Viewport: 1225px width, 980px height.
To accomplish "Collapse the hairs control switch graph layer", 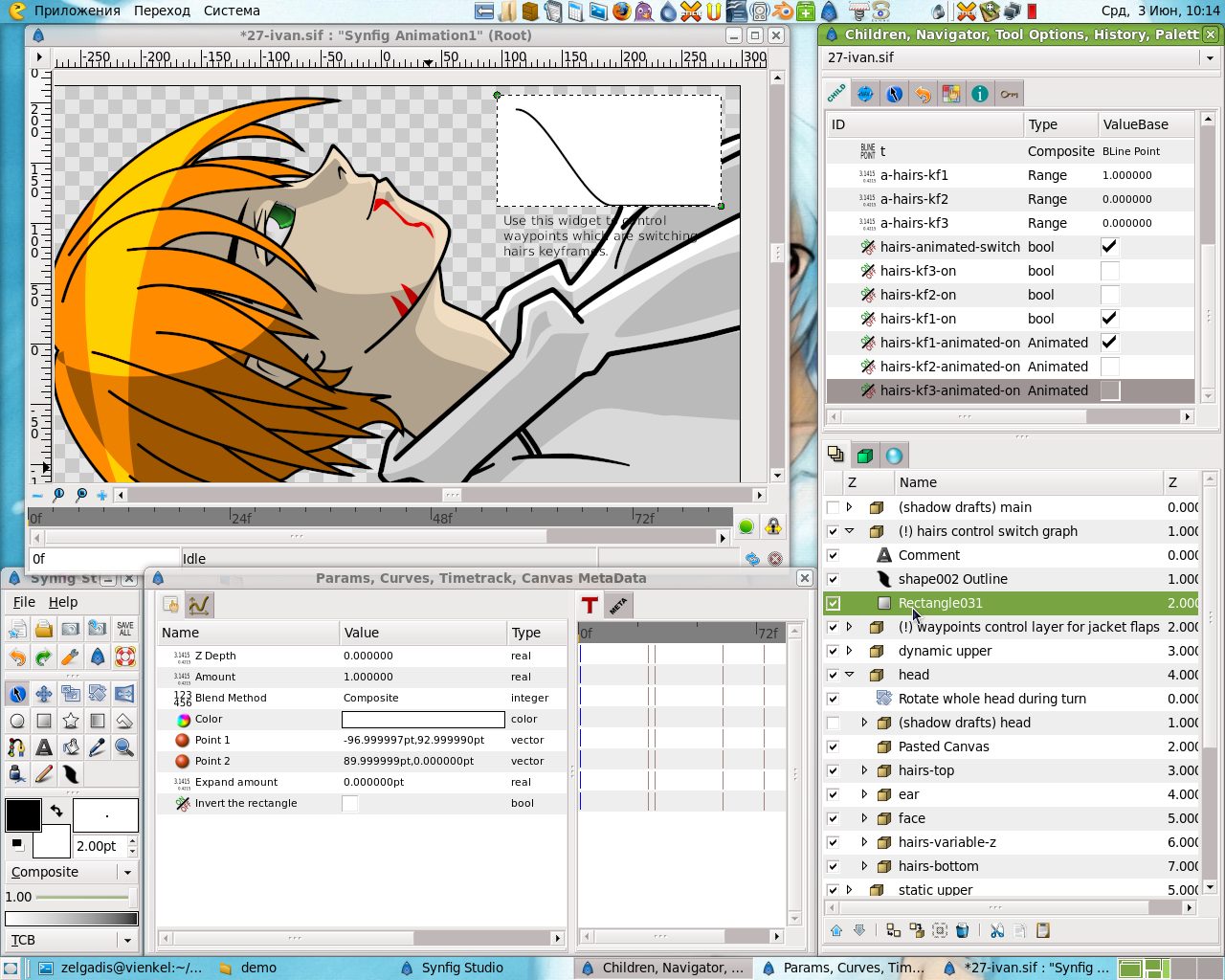I will [849, 531].
